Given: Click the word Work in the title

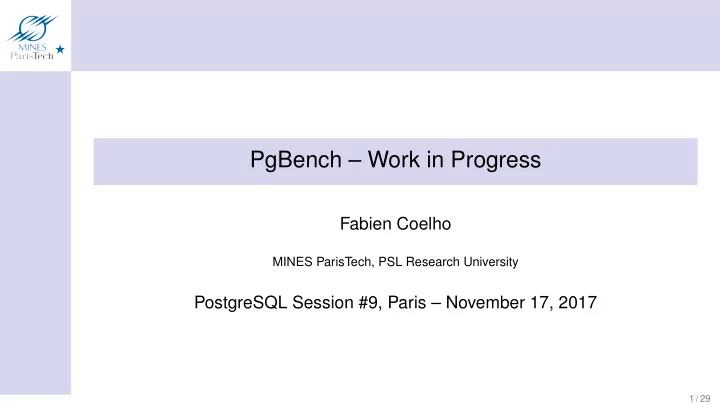Looking at the screenshot, I should click(394, 160).
